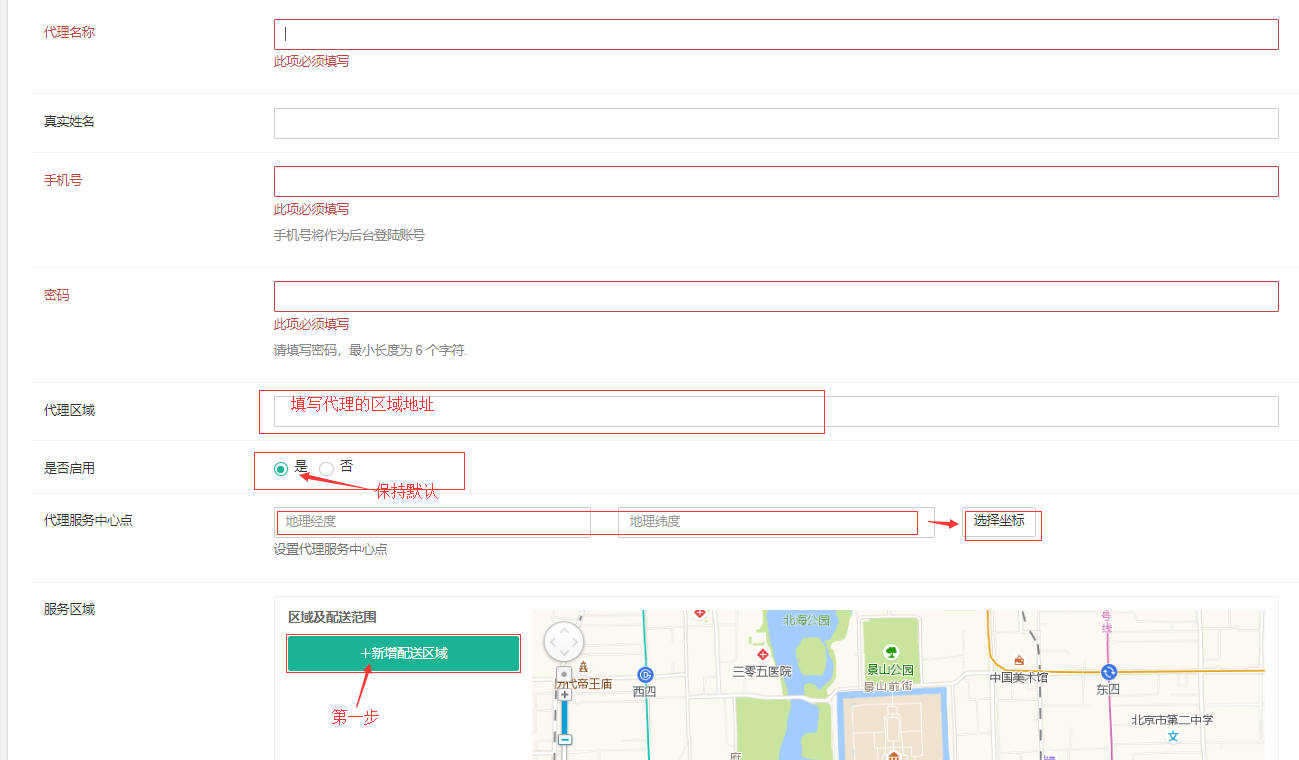Click the 西四 subway station icon

[645, 675]
